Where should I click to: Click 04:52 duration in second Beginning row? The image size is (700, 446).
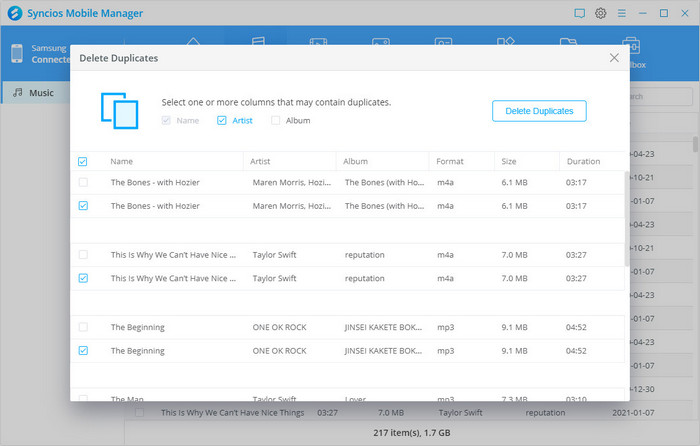pos(576,350)
